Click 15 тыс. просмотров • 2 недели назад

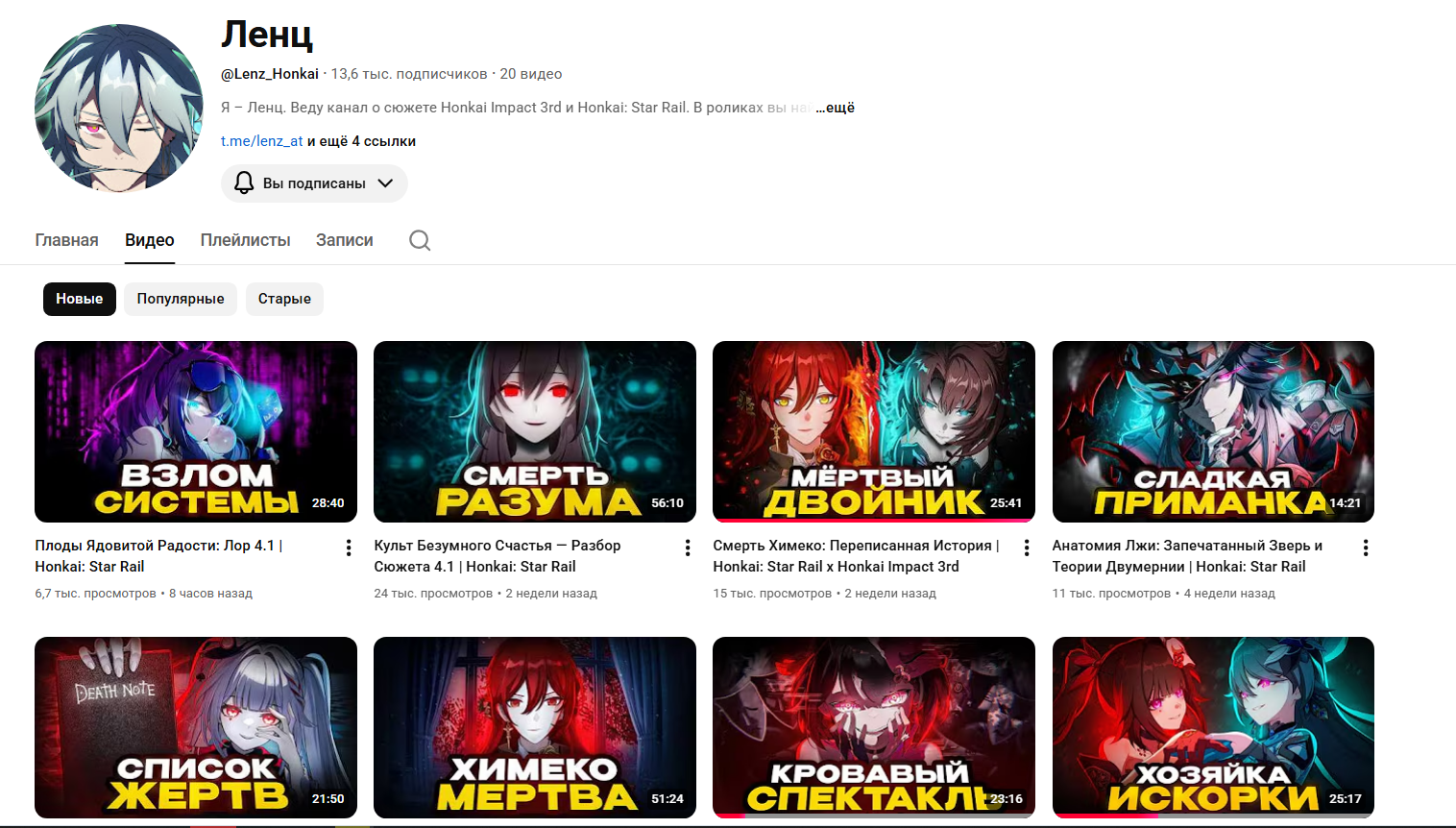coord(825,594)
